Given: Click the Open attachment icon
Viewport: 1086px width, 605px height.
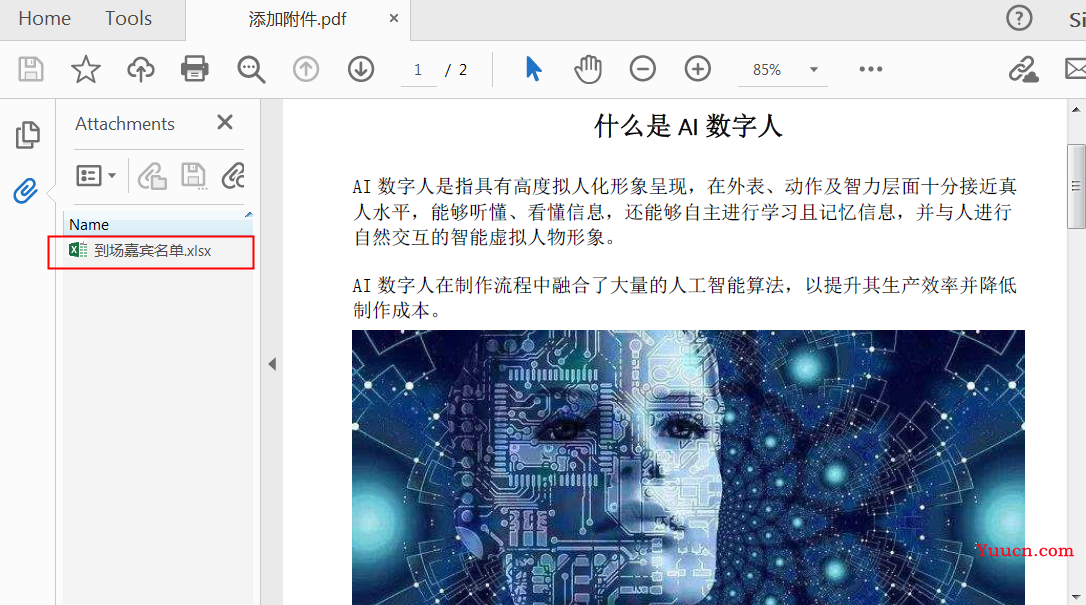Looking at the screenshot, I should coord(152,176).
